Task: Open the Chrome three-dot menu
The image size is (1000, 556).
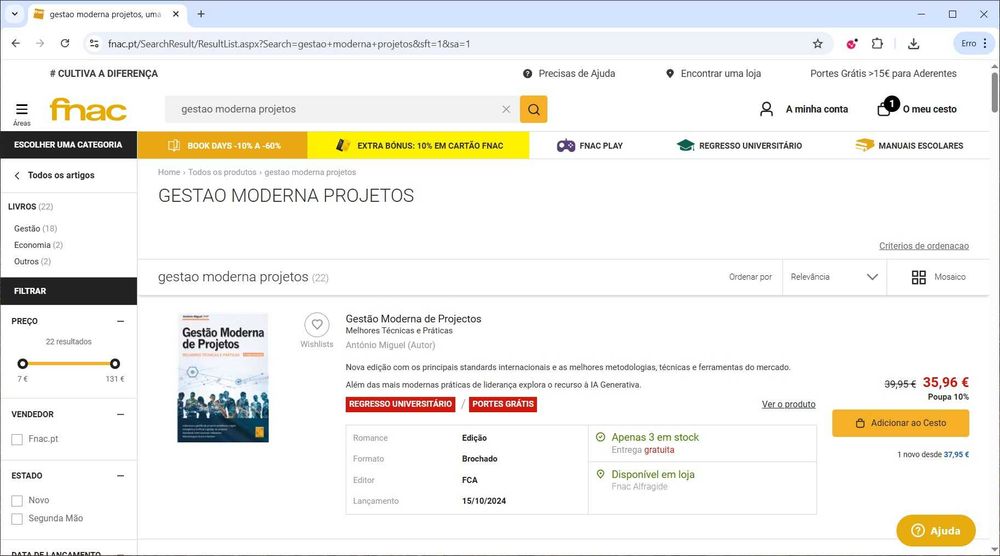Action: (x=985, y=43)
